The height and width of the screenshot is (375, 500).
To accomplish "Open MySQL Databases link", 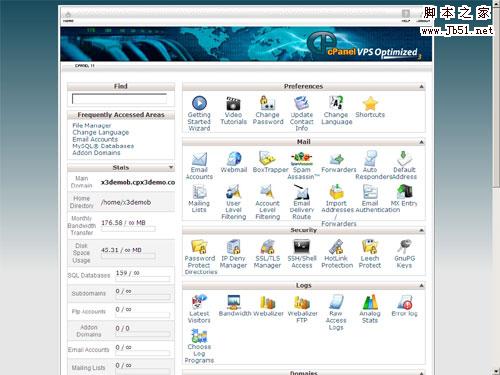I will [x=103, y=146].
